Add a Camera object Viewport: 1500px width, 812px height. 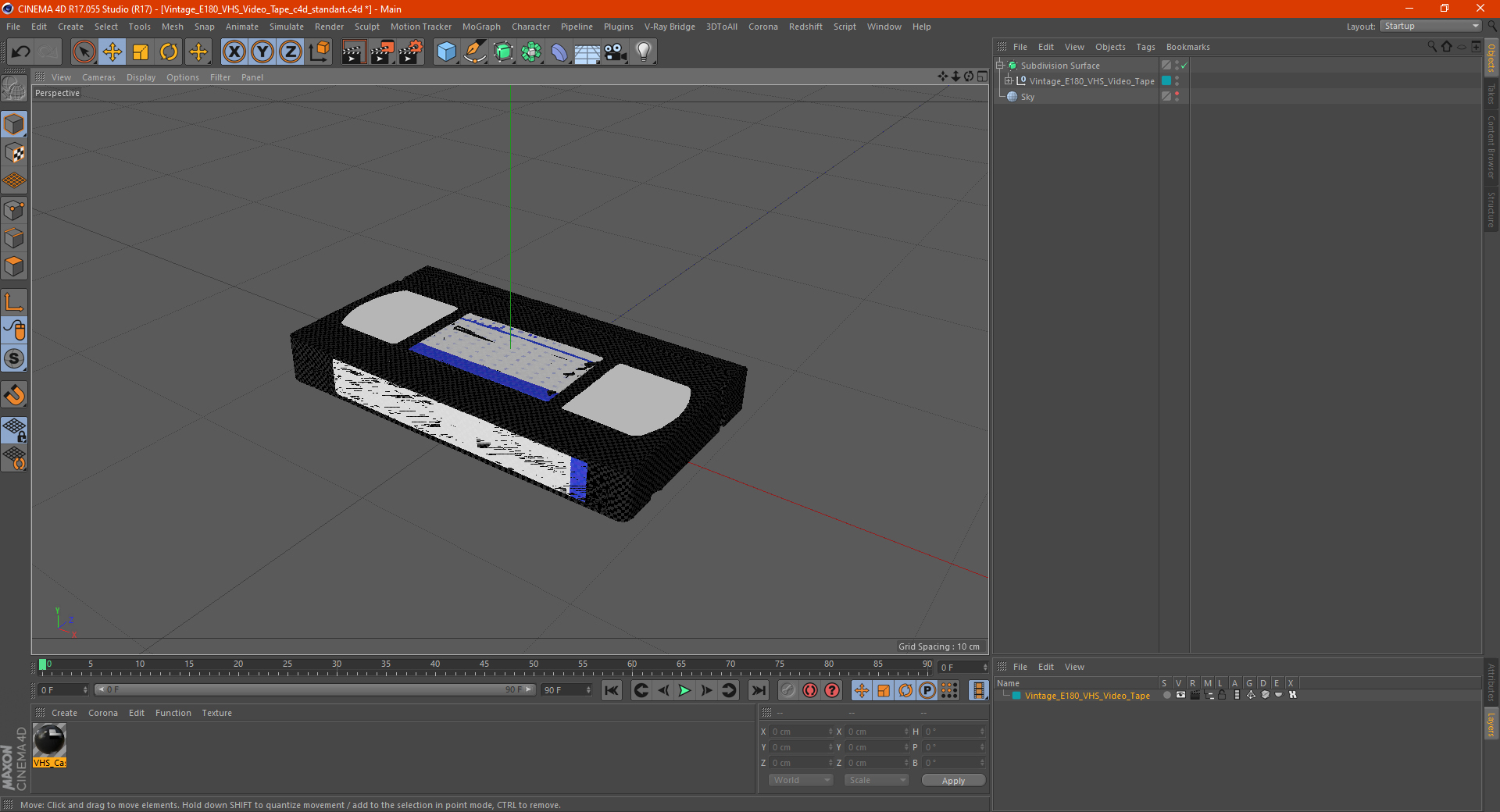pos(616,52)
